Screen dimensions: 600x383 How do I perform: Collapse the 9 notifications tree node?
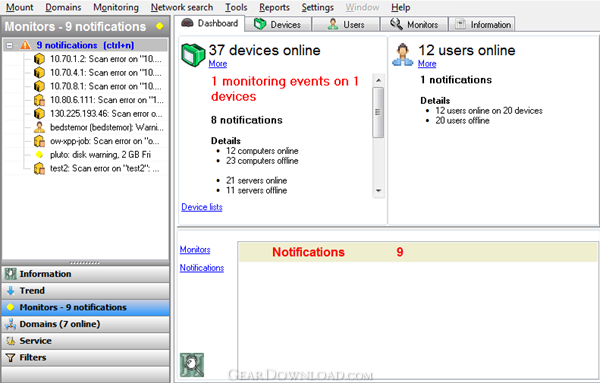click(x=10, y=46)
